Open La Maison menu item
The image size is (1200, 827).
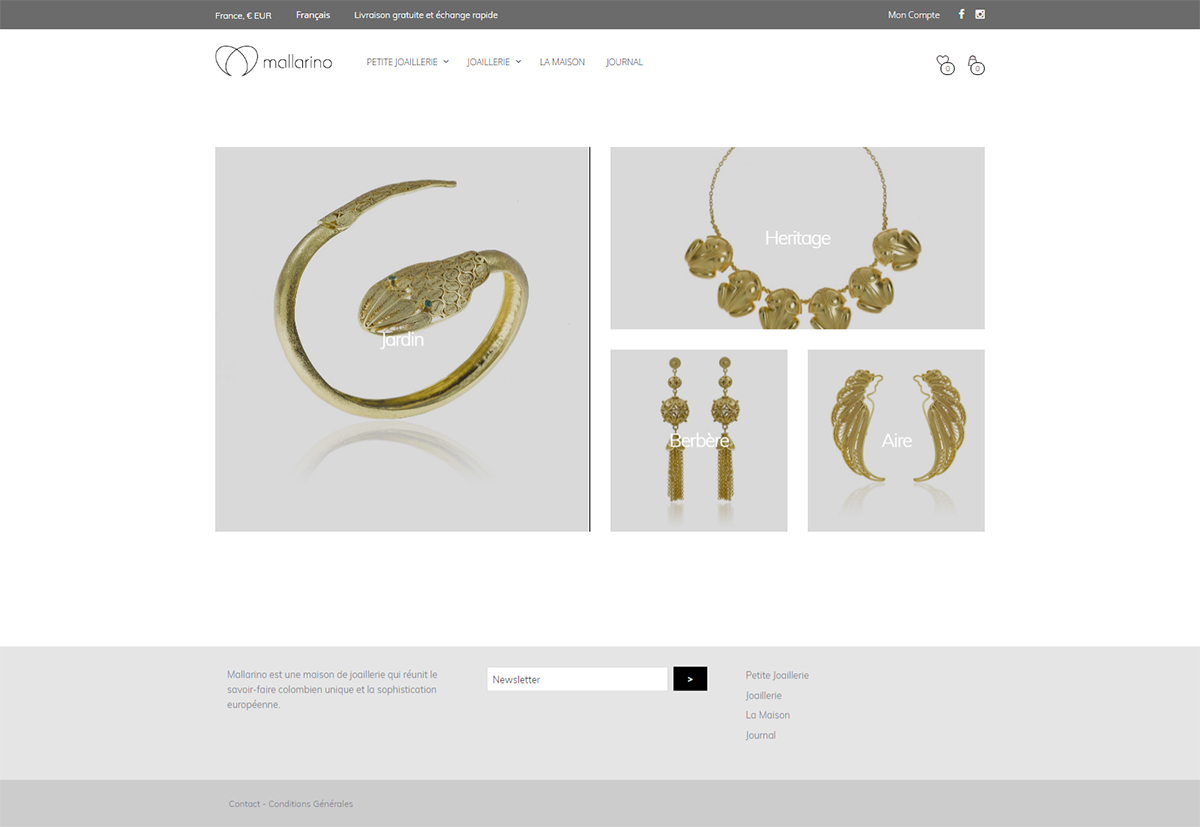pos(562,62)
